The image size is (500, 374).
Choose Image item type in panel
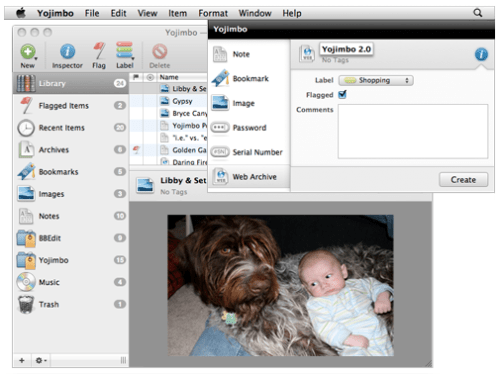point(249,103)
